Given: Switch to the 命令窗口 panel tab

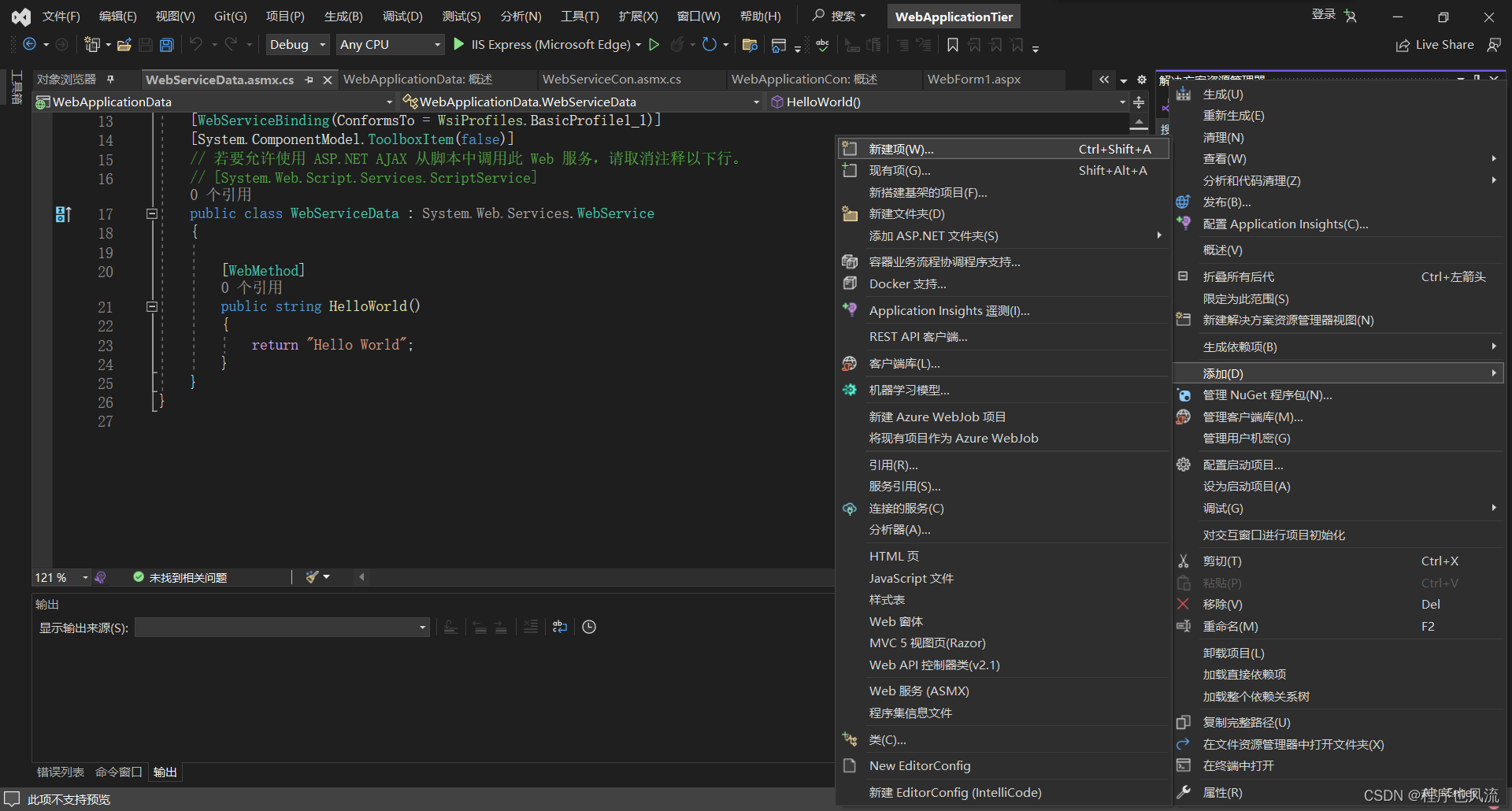Looking at the screenshot, I should pos(119,772).
